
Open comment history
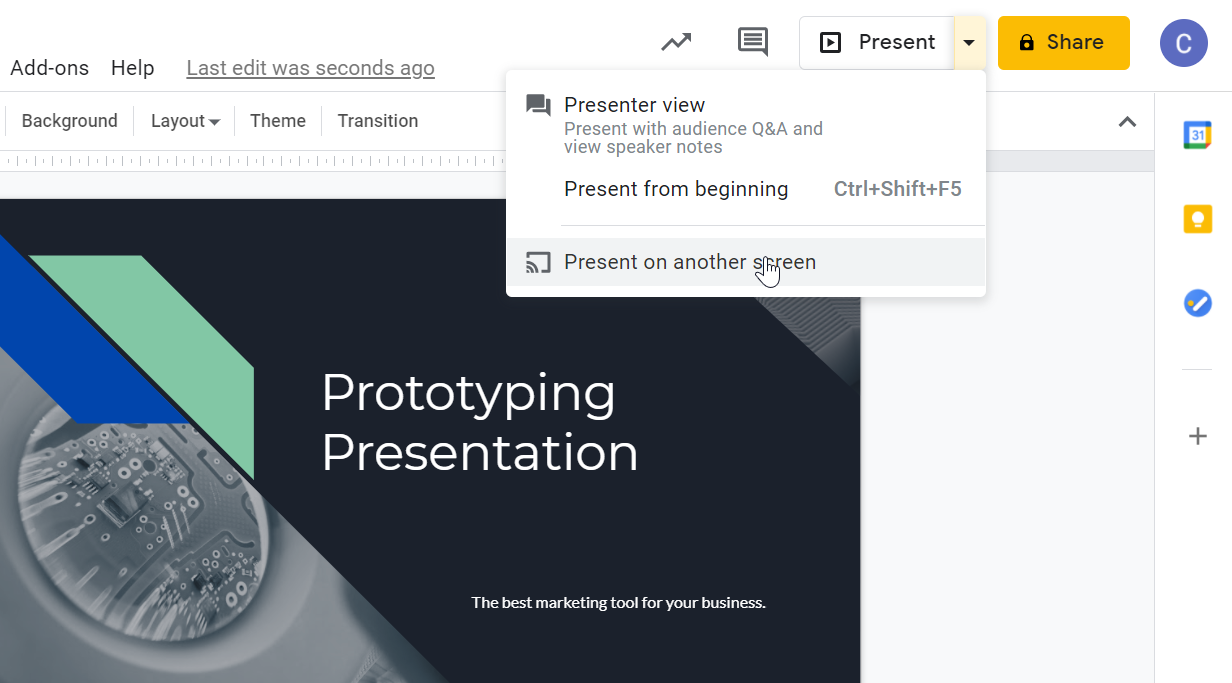pos(752,42)
